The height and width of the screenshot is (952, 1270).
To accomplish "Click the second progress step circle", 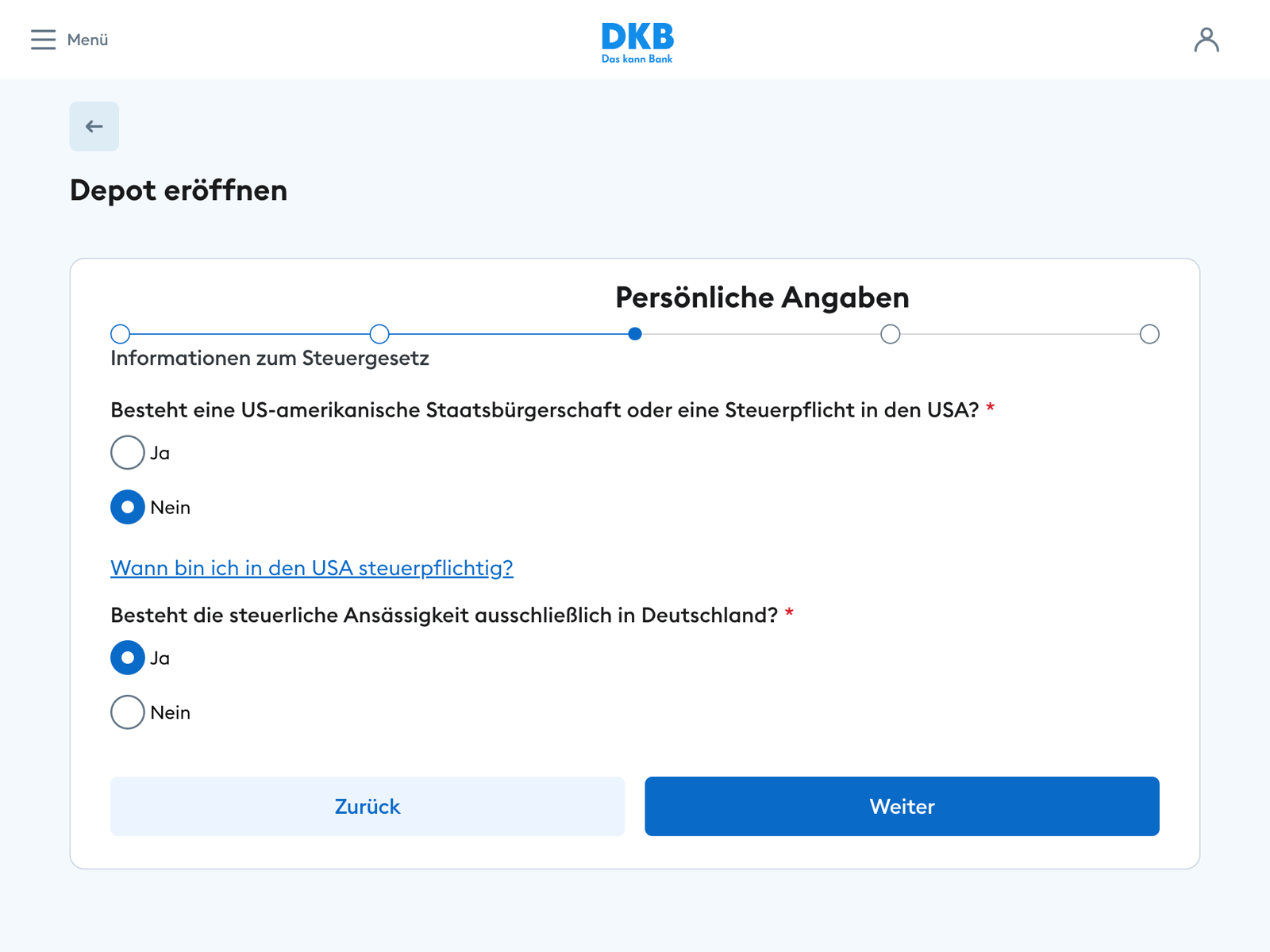I will [379, 334].
